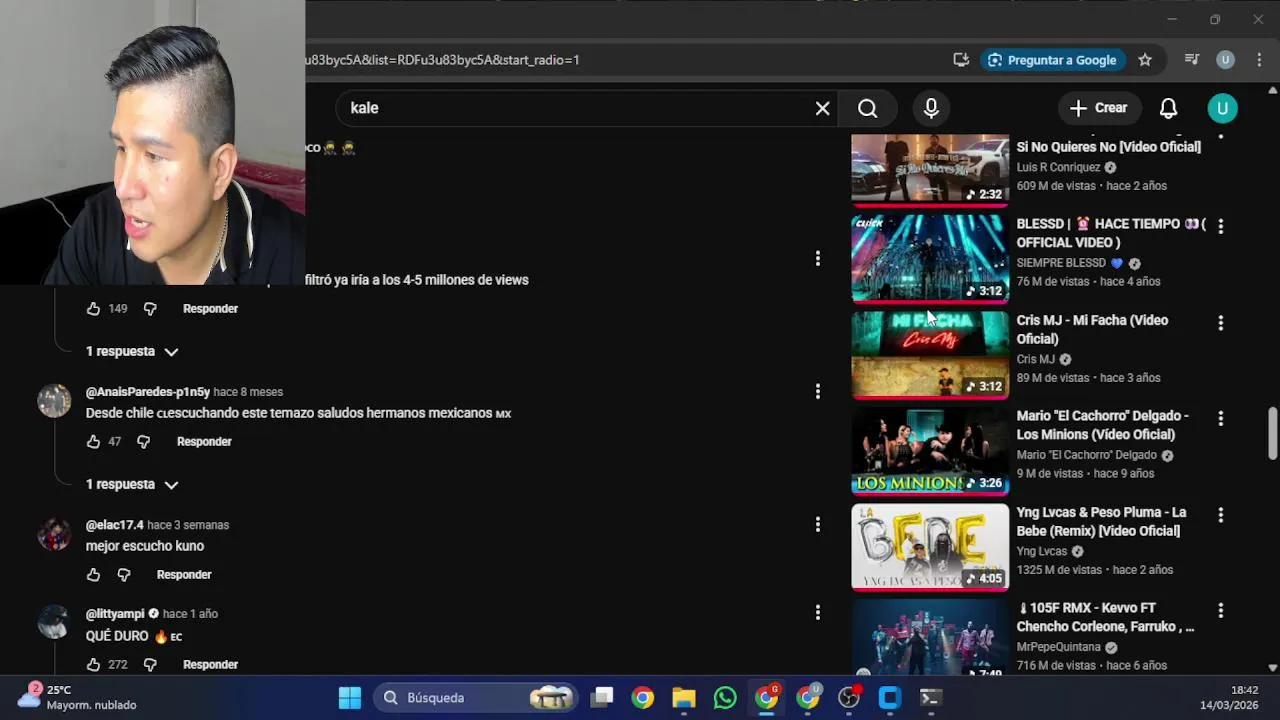Open options for littyampi comment
The height and width of the screenshot is (720, 1280).
point(817,613)
